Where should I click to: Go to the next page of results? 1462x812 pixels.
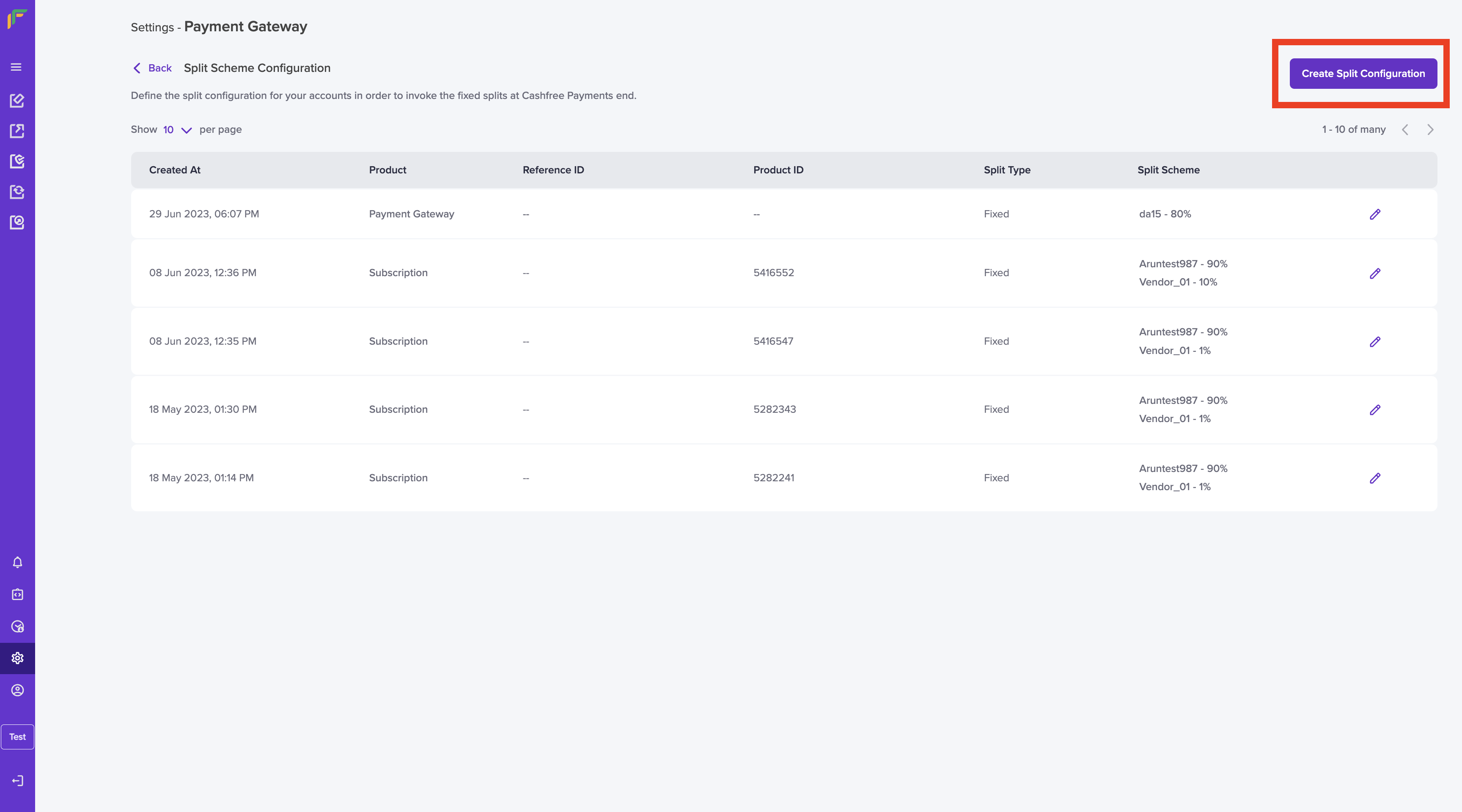coord(1430,130)
